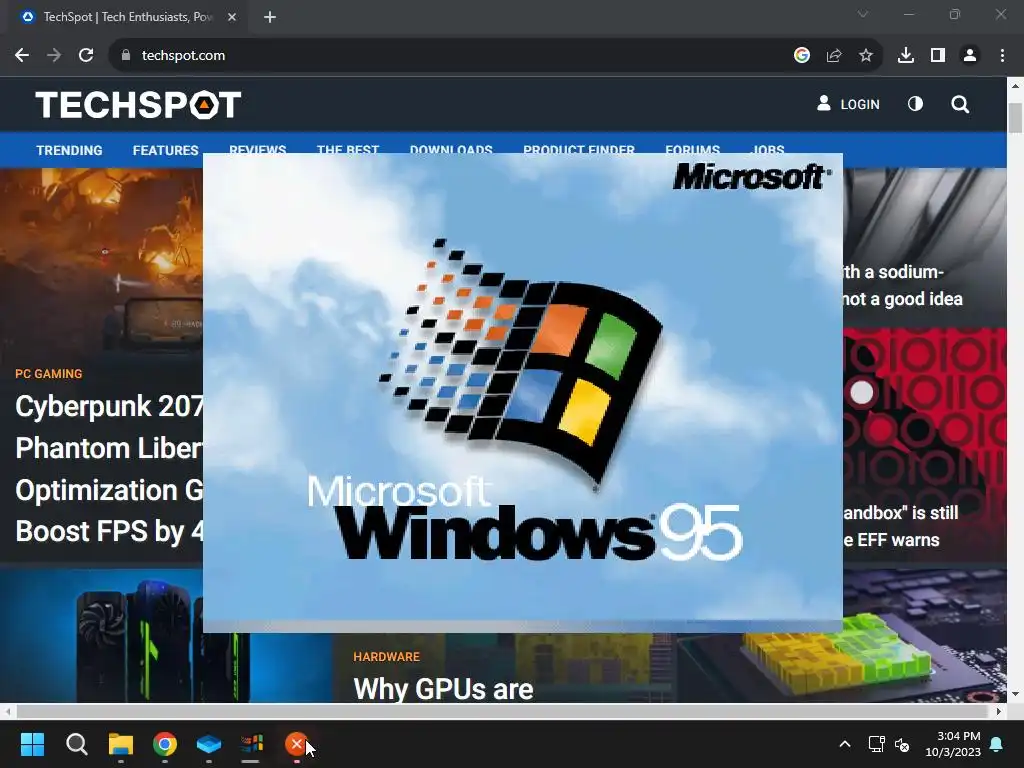1024x768 pixels.
Task: Open the FEATURES menu item
Action: point(165,150)
